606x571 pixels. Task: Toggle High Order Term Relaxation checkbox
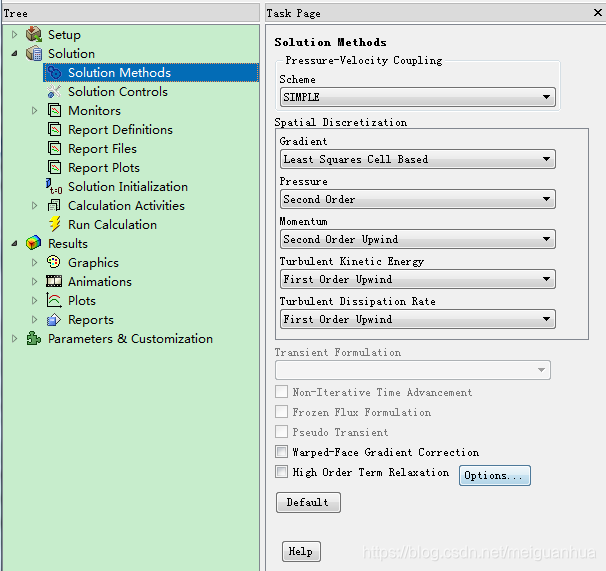(x=282, y=472)
